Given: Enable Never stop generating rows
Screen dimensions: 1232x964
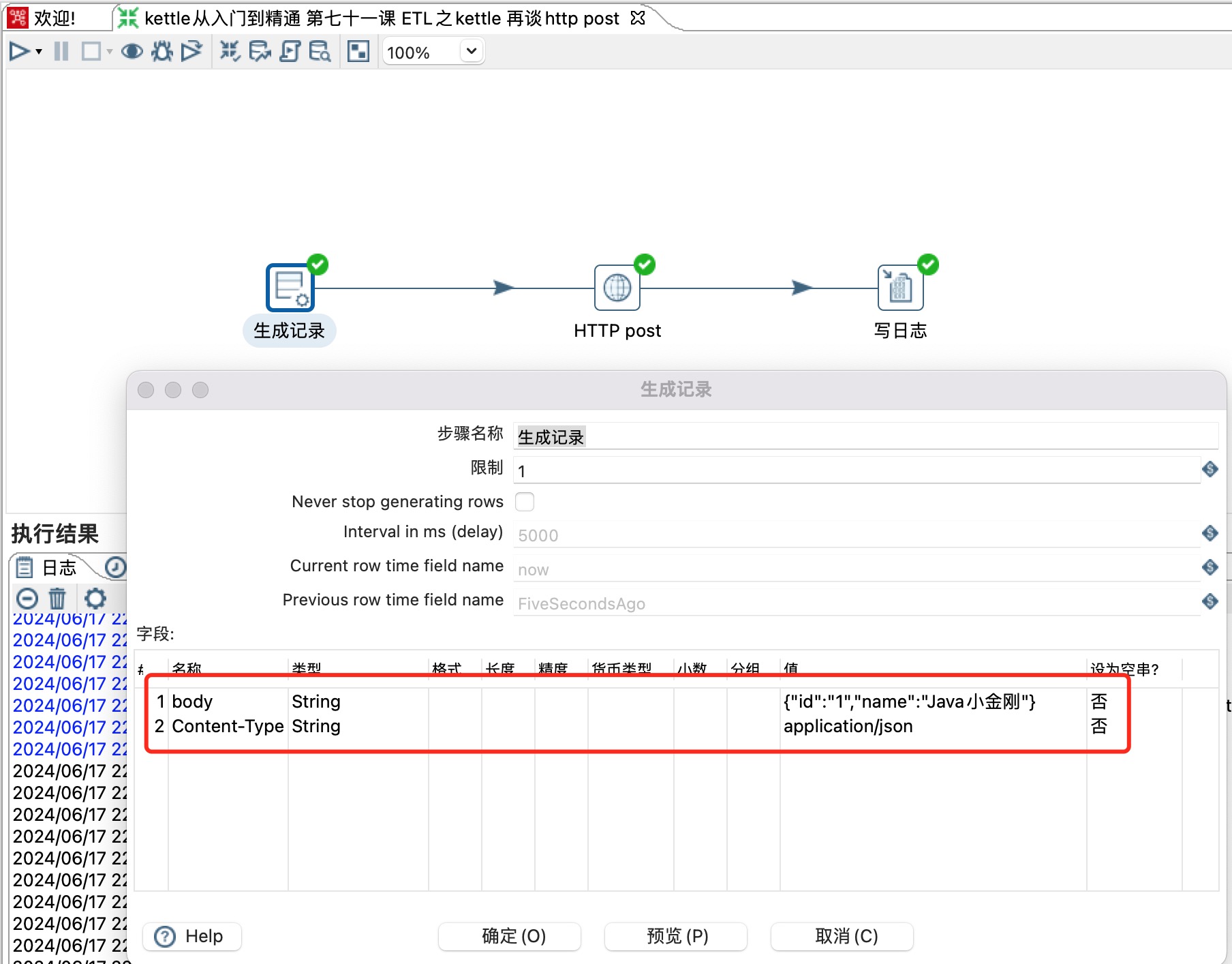Looking at the screenshot, I should (x=525, y=501).
